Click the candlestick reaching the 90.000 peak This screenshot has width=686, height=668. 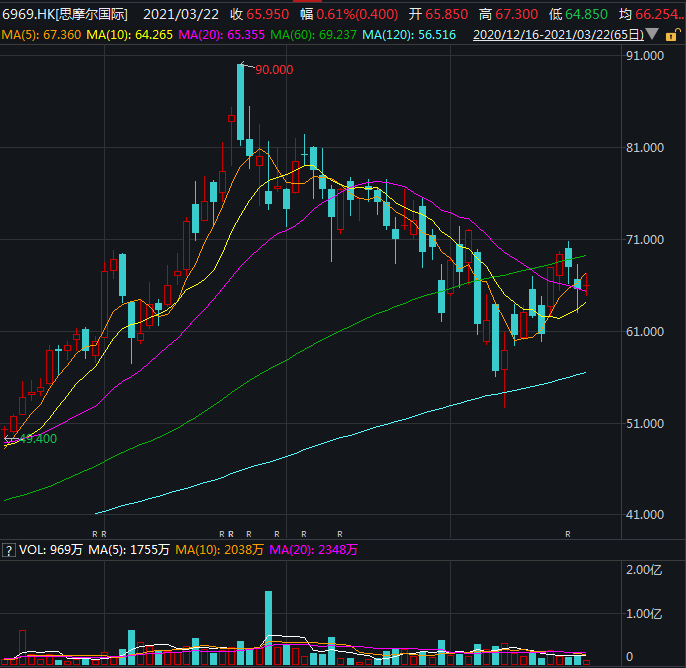241,100
